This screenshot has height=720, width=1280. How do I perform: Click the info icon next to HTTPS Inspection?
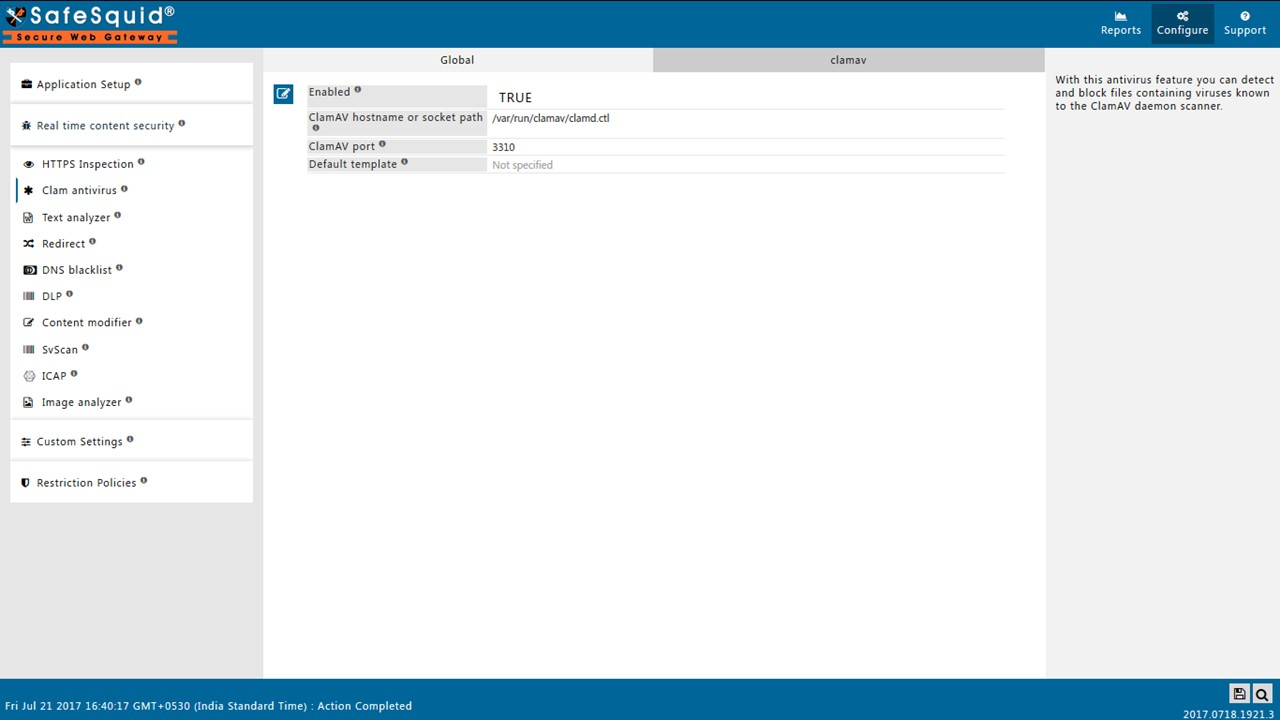141,161
